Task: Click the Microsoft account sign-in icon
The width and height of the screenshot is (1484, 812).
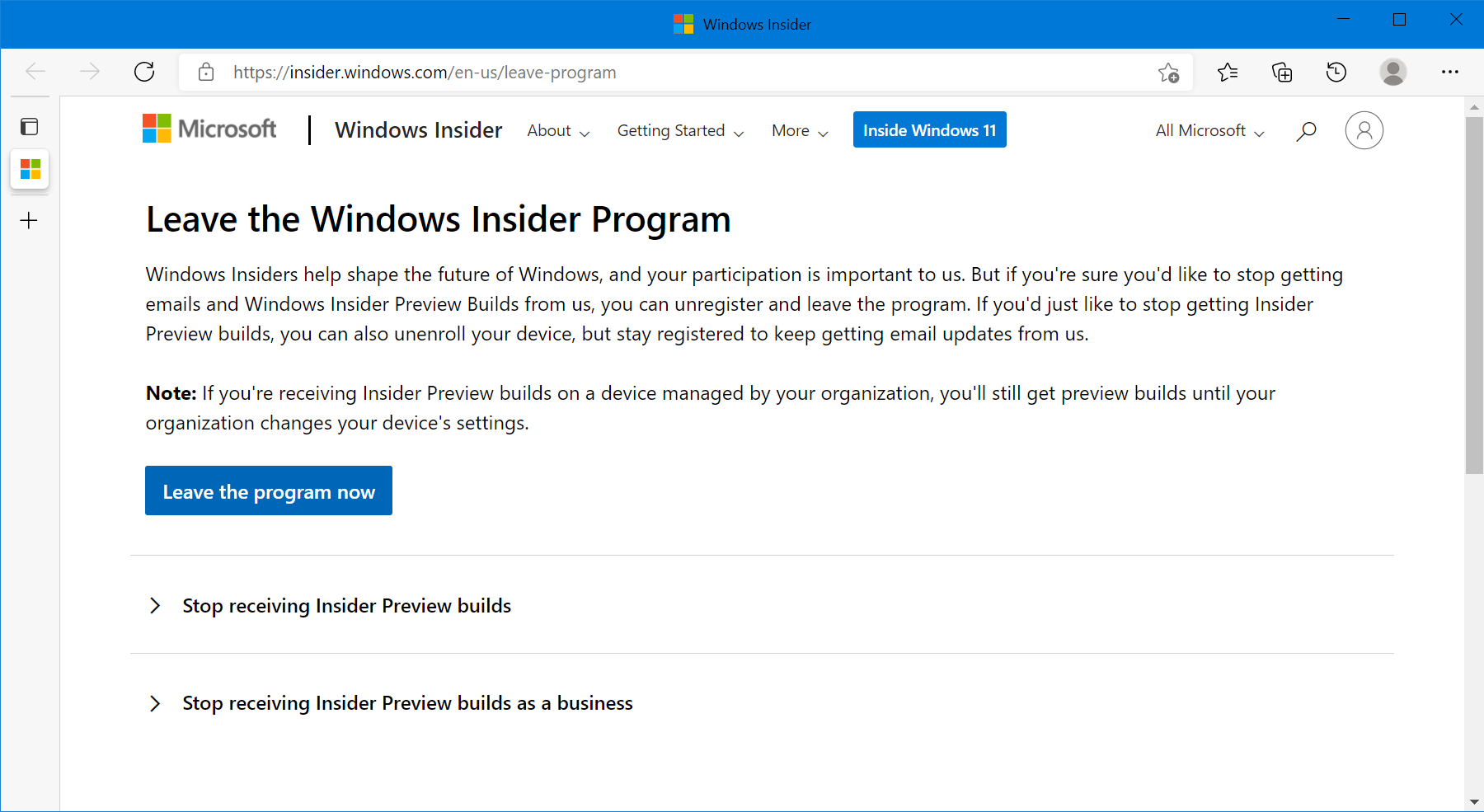Action: tap(1364, 130)
